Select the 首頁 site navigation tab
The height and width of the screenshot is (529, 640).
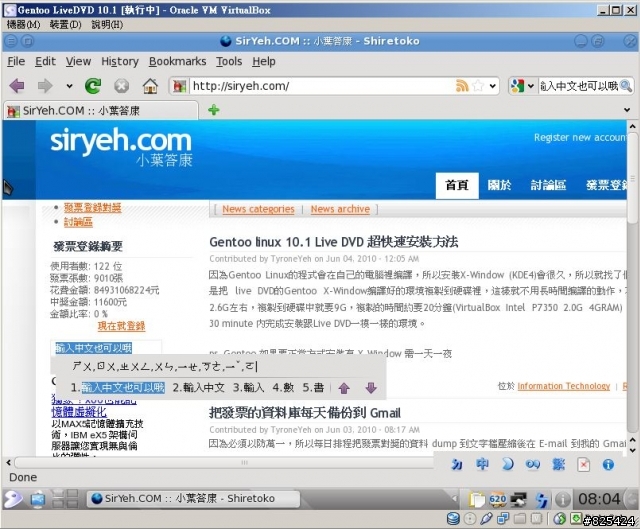pos(457,185)
